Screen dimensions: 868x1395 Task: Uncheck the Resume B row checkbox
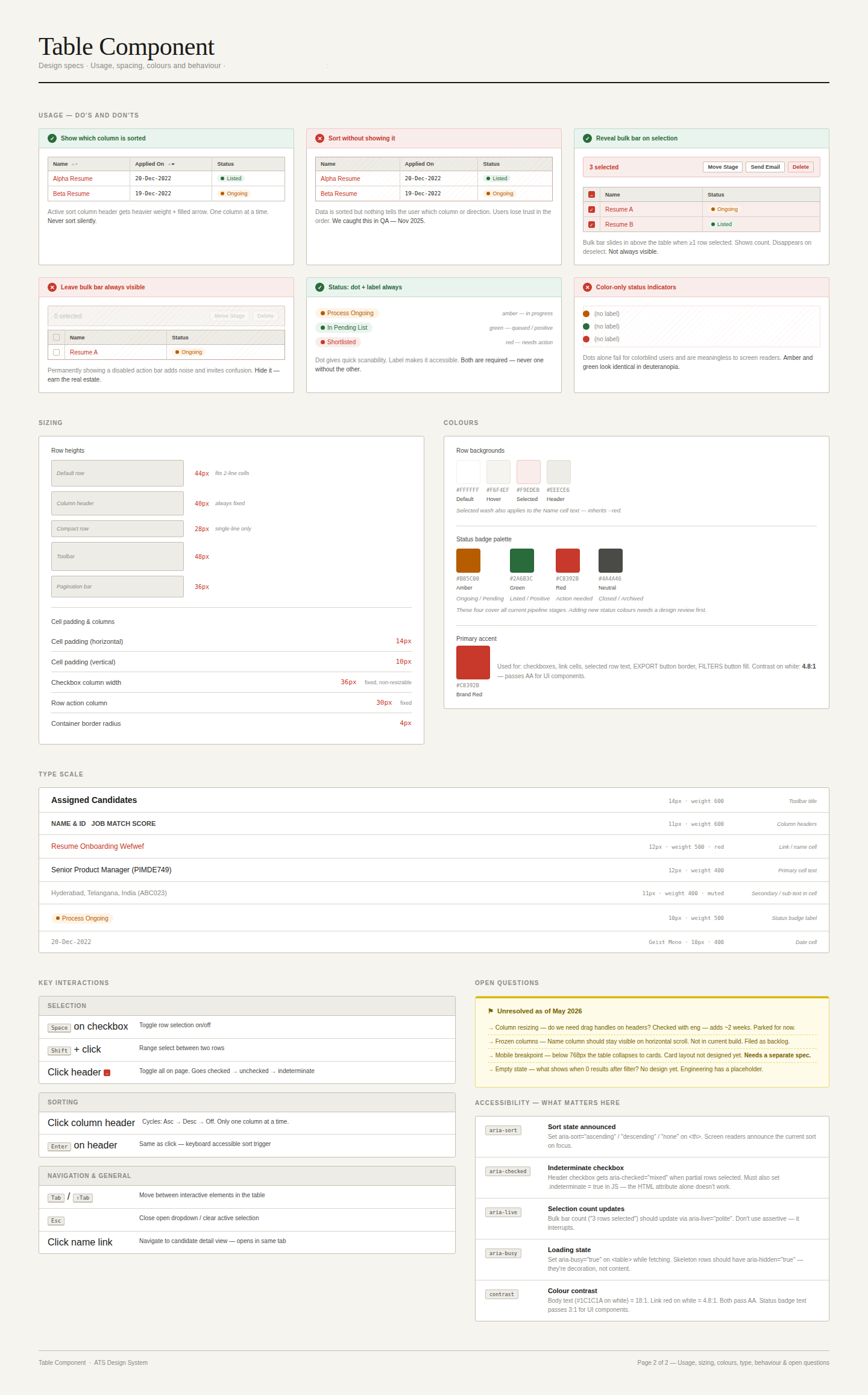tap(591, 225)
